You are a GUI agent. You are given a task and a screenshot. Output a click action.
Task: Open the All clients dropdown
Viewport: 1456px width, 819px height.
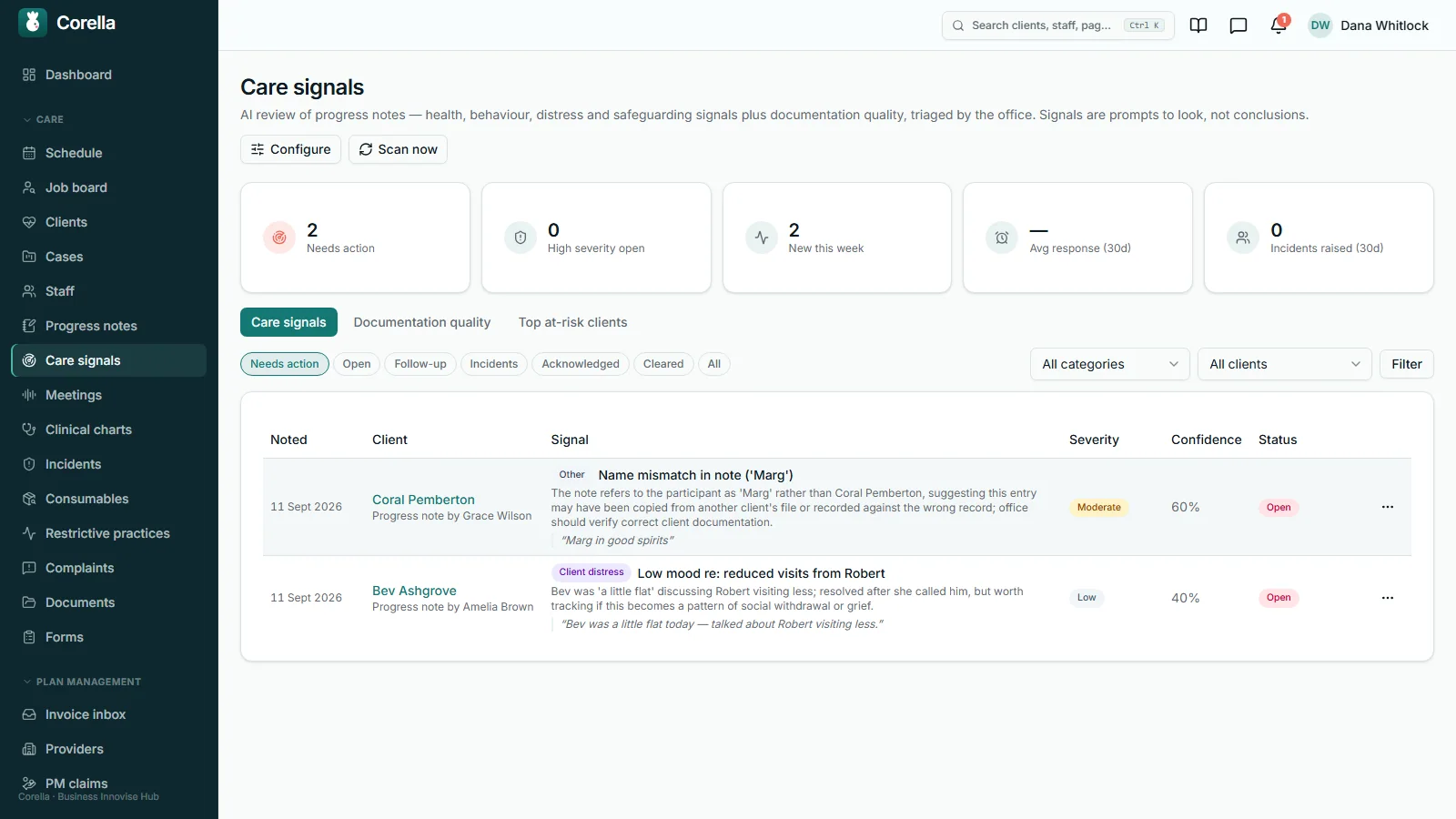tap(1284, 364)
